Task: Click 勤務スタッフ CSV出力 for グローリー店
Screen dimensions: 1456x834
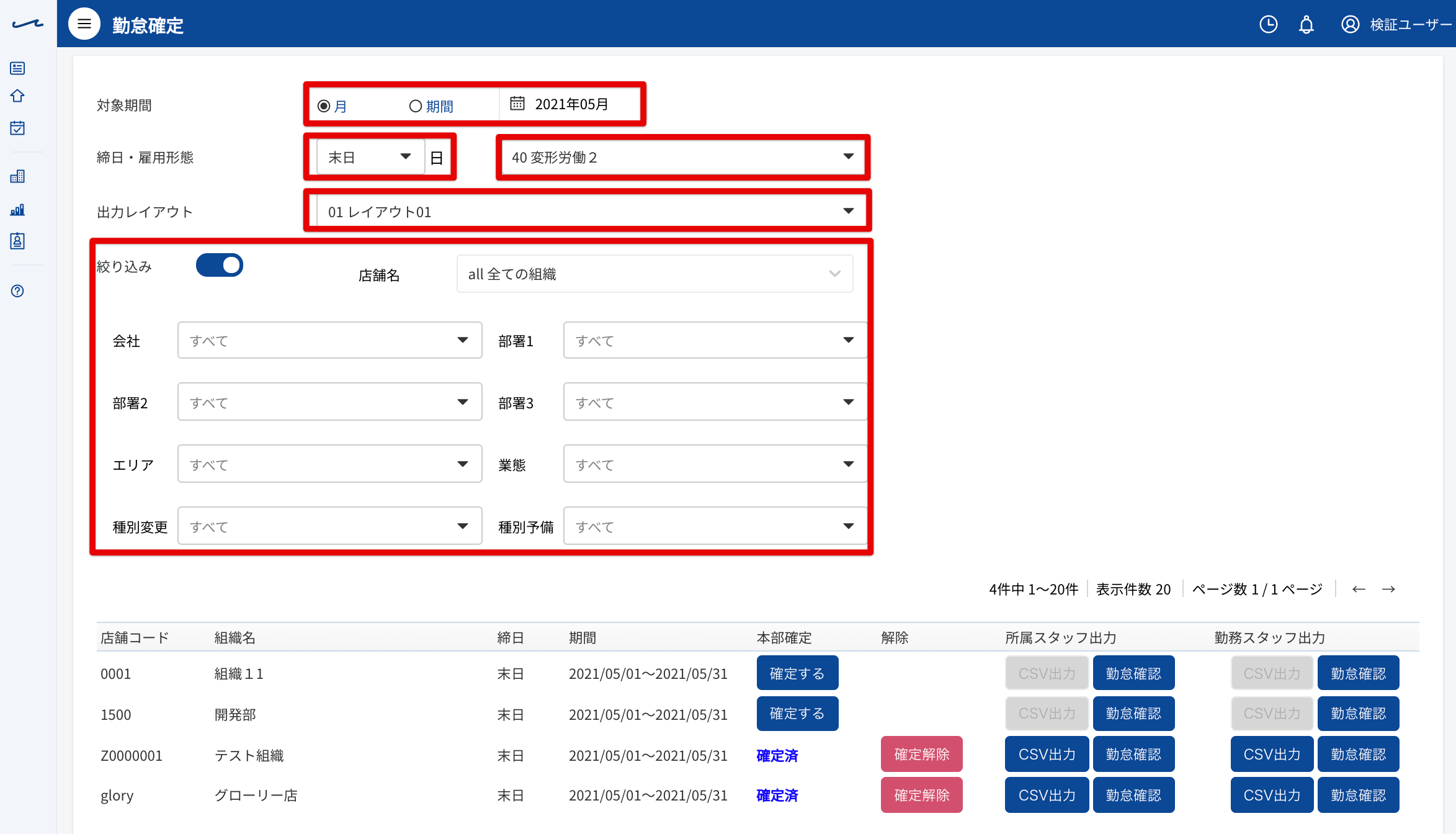Action: [1272, 795]
